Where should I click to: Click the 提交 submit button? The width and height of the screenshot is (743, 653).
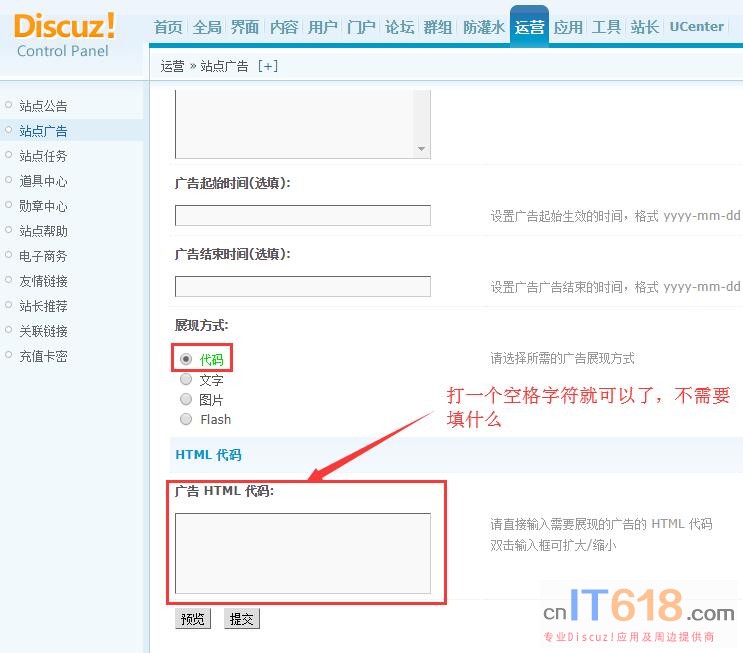(x=242, y=619)
